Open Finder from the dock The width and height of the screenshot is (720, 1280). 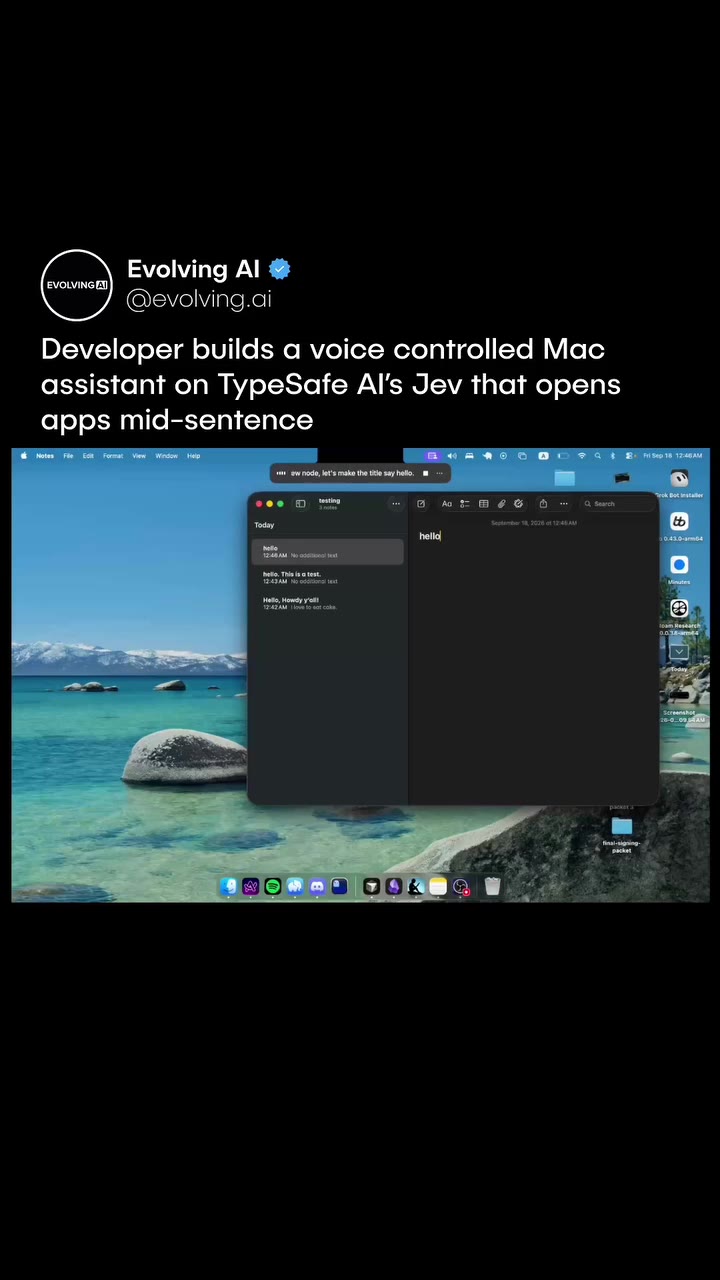(229, 886)
